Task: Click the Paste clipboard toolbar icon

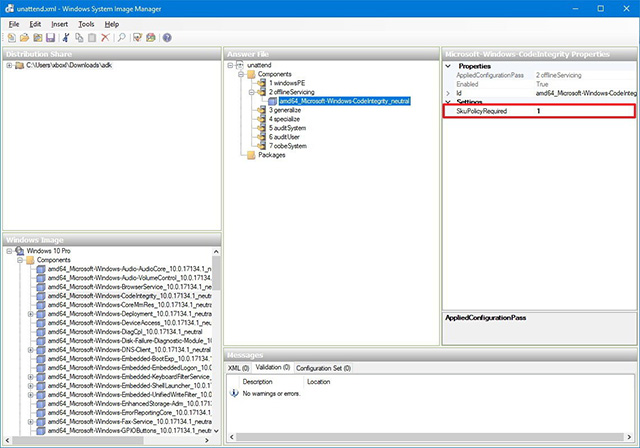Action: click(92, 38)
